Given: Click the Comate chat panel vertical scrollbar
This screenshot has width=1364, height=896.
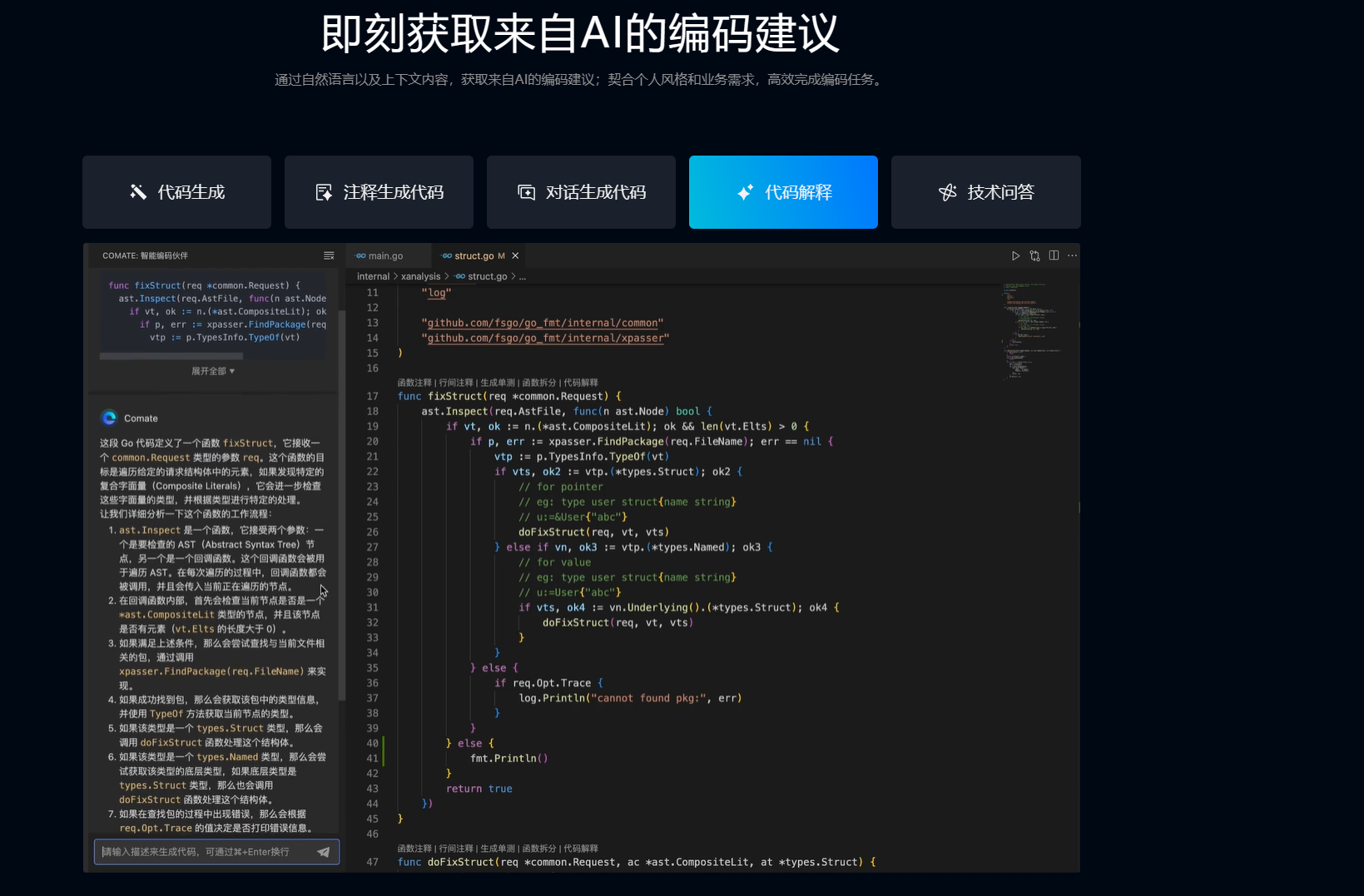Looking at the screenshot, I should pyautogui.click(x=342, y=507).
